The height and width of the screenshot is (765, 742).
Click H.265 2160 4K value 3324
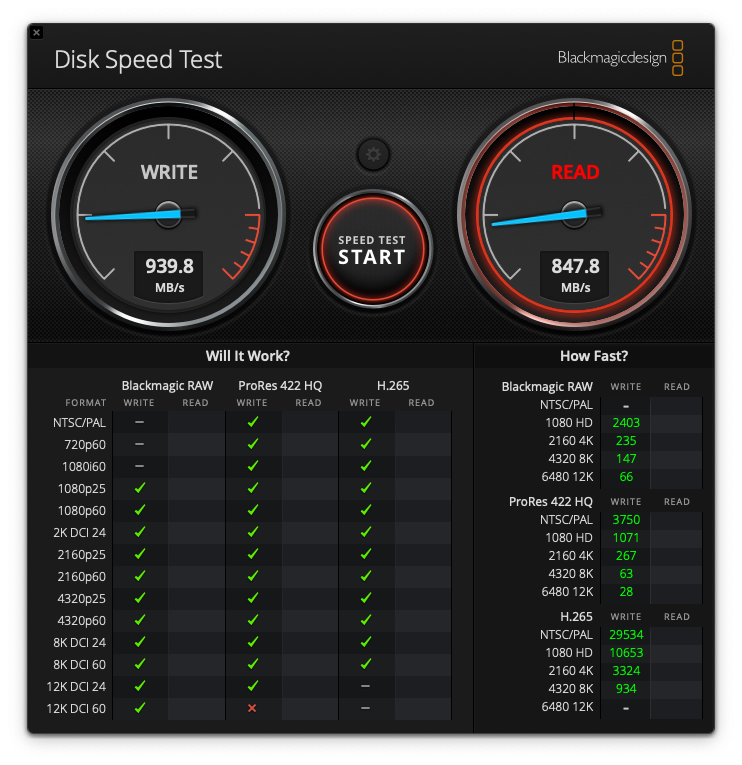[x=626, y=671]
